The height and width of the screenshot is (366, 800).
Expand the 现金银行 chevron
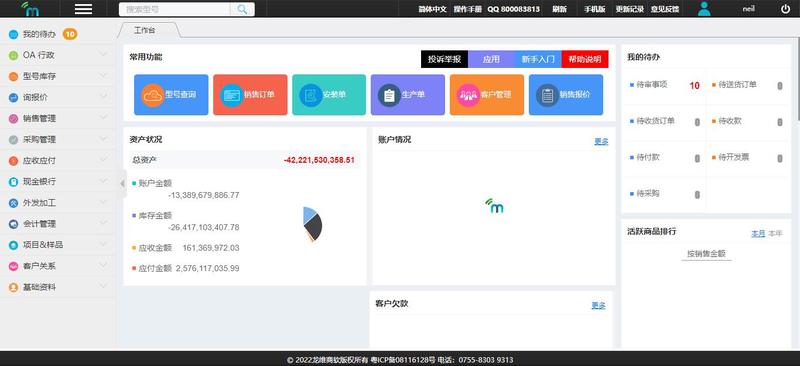[x=103, y=181]
